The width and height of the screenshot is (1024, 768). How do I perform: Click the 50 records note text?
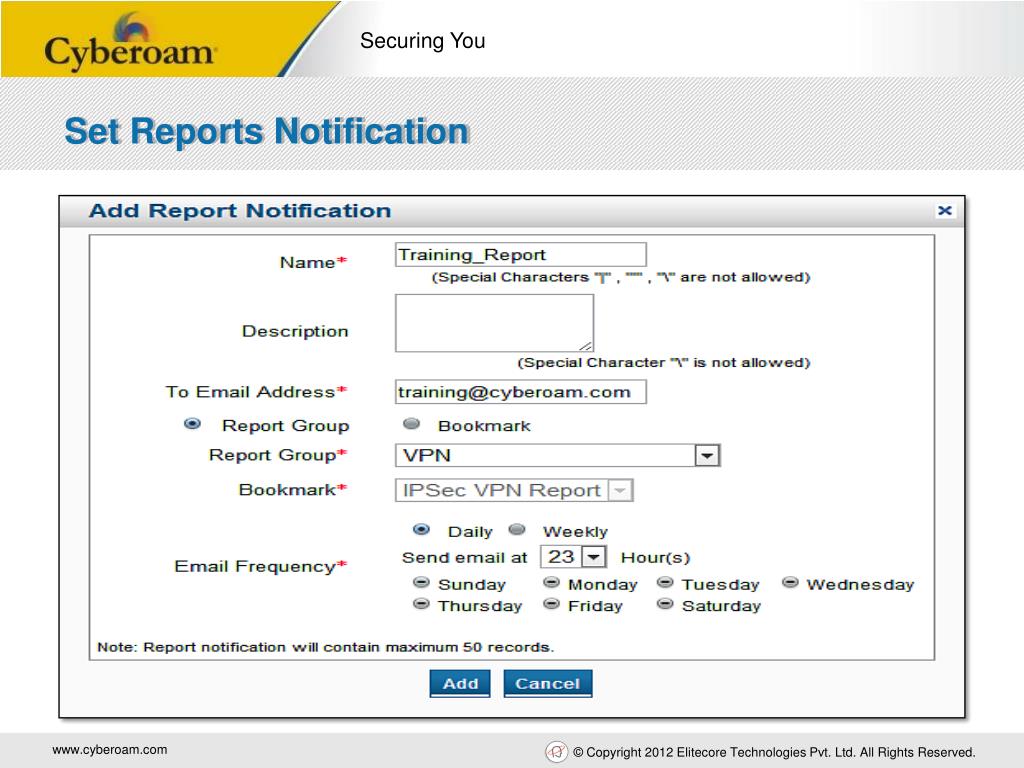pos(325,647)
